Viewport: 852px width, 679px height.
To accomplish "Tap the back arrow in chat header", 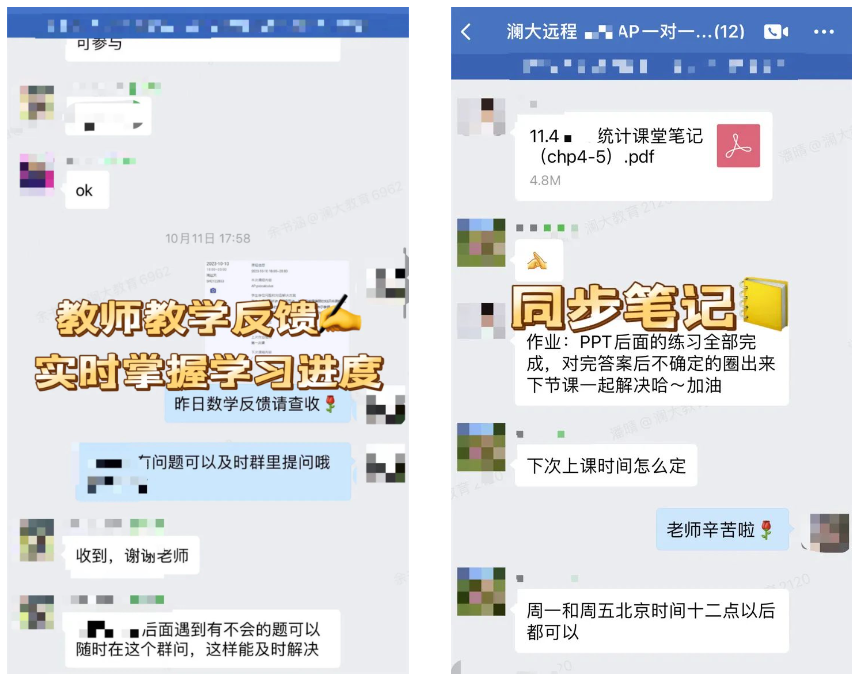I will [466, 32].
